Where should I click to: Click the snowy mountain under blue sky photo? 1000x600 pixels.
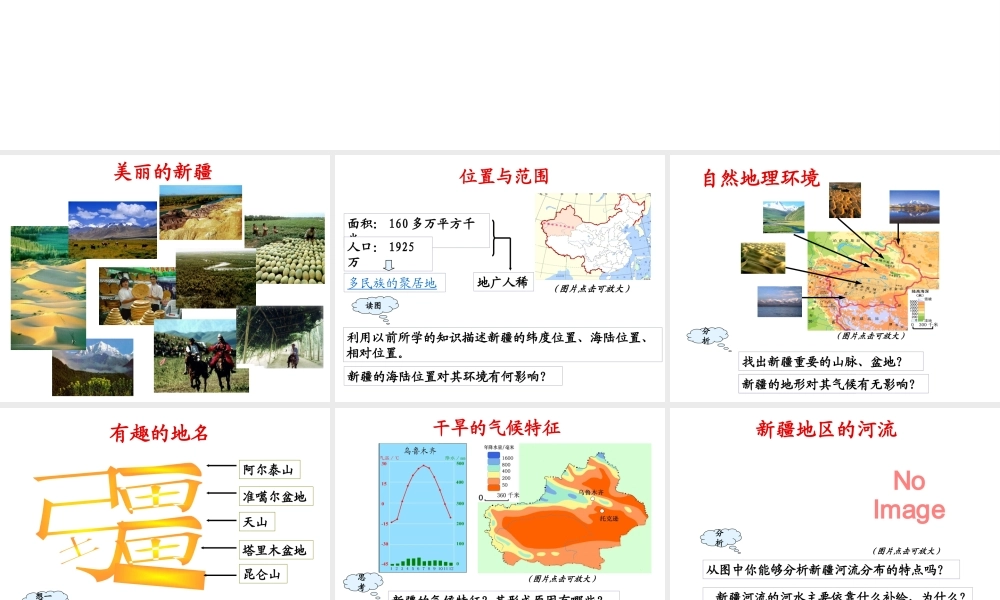(112, 230)
